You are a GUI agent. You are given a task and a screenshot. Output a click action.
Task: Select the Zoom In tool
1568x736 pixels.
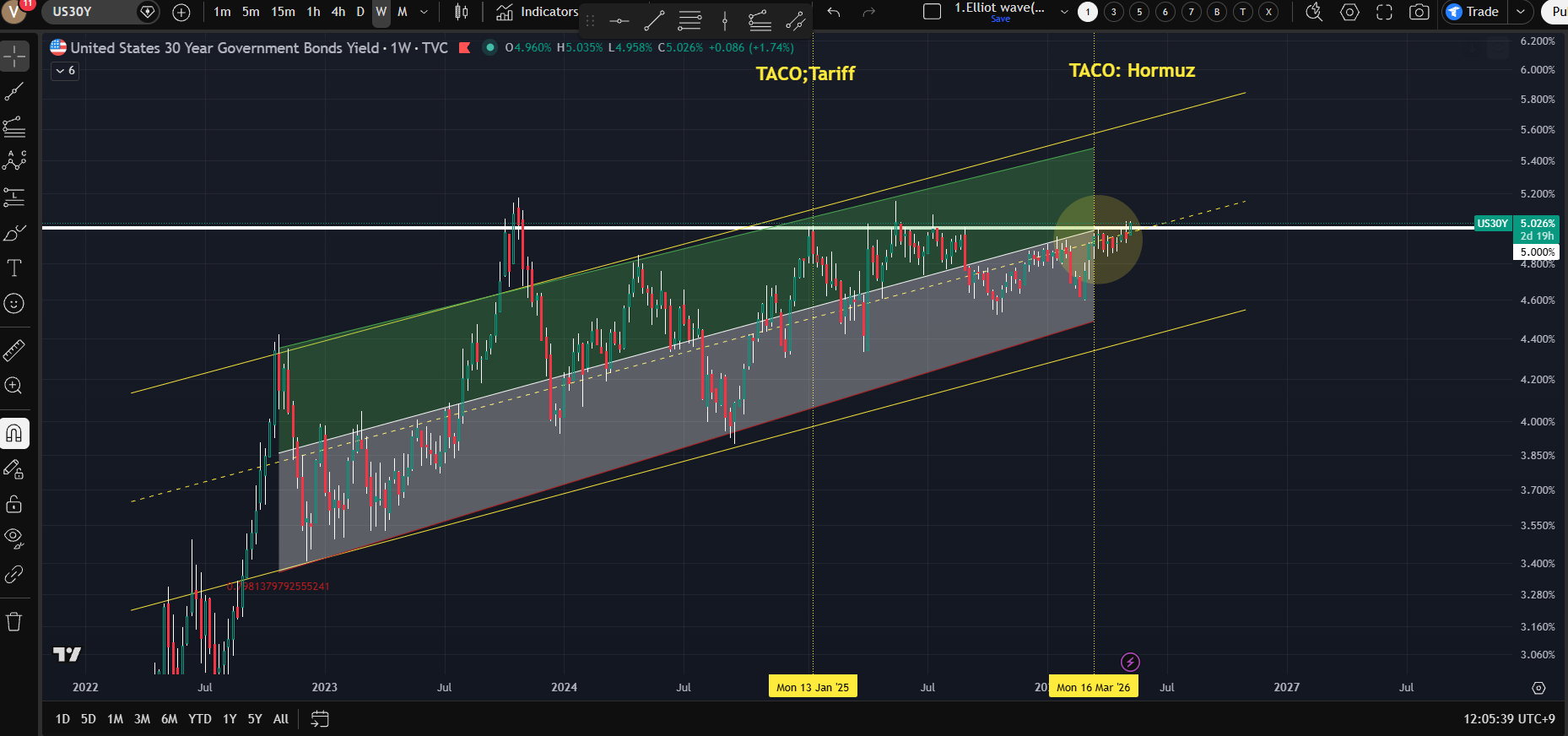click(14, 386)
